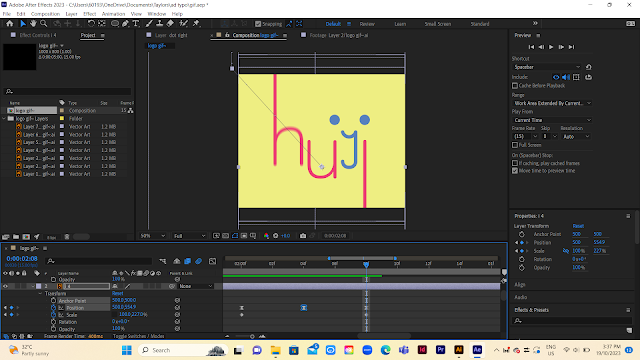Image resolution: width=640 pixels, height=360 pixels.
Task: Go to the Home screen icon
Action: [9, 24]
